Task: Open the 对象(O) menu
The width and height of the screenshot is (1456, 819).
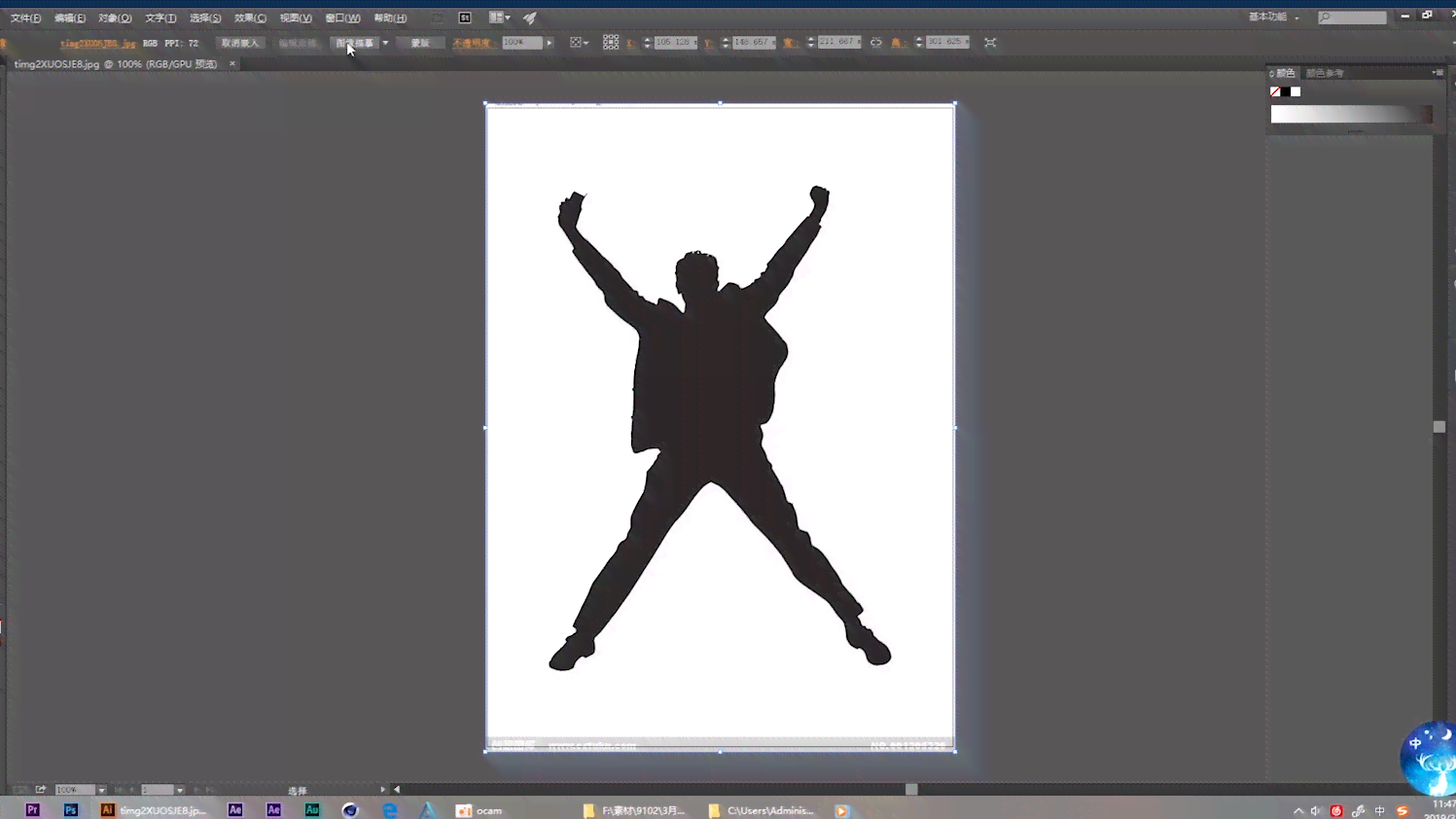Action: pyautogui.click(x=115, y=18)
